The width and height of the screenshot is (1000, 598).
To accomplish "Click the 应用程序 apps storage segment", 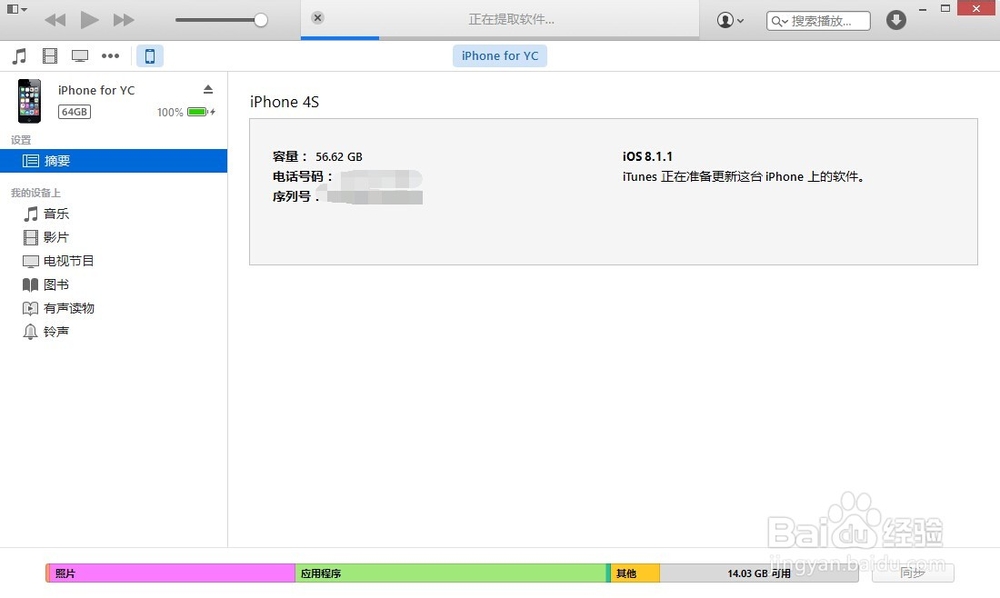I will click(x=450, y=573).
